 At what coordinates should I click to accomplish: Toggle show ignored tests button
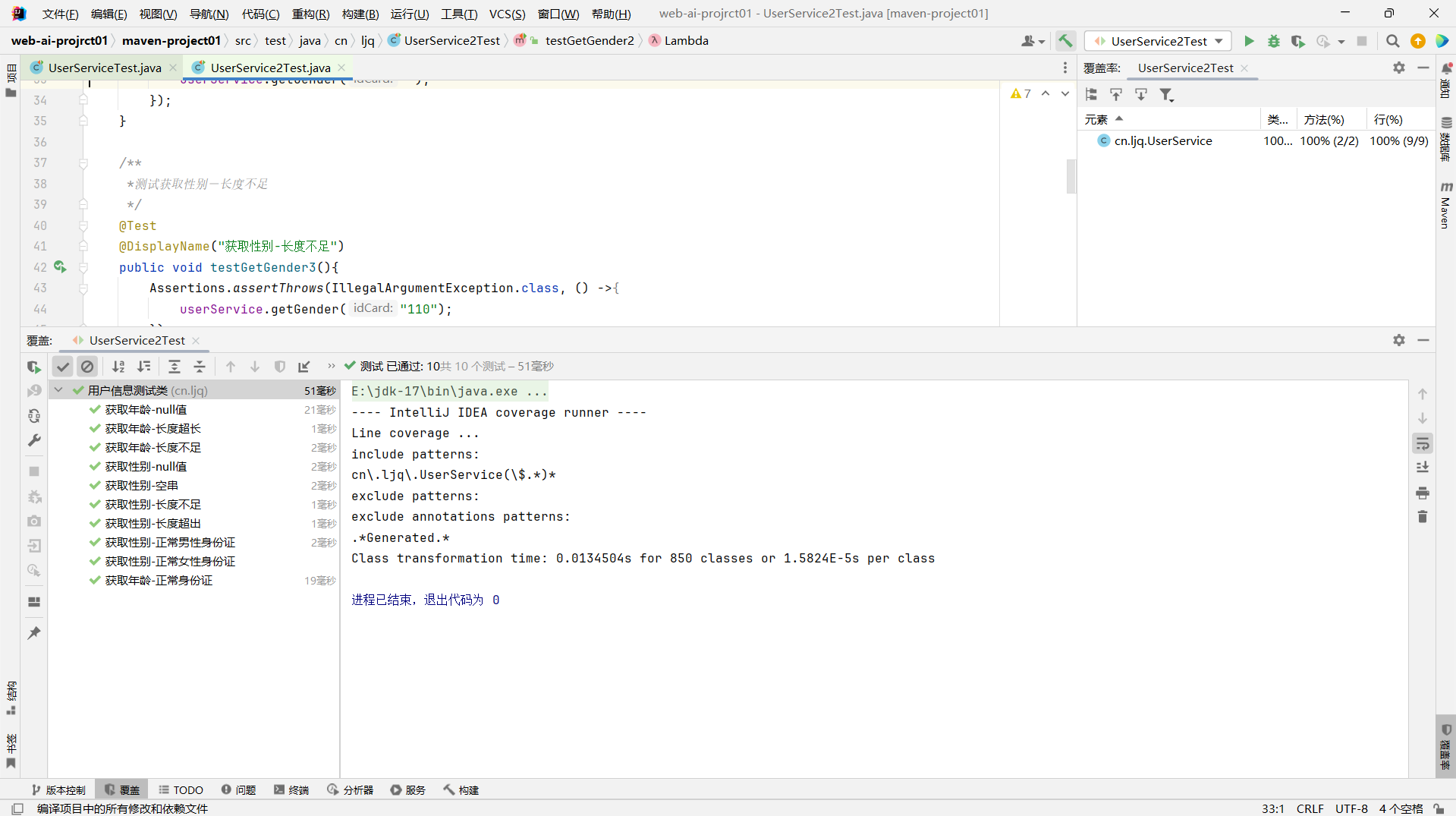tap(87, 367)
